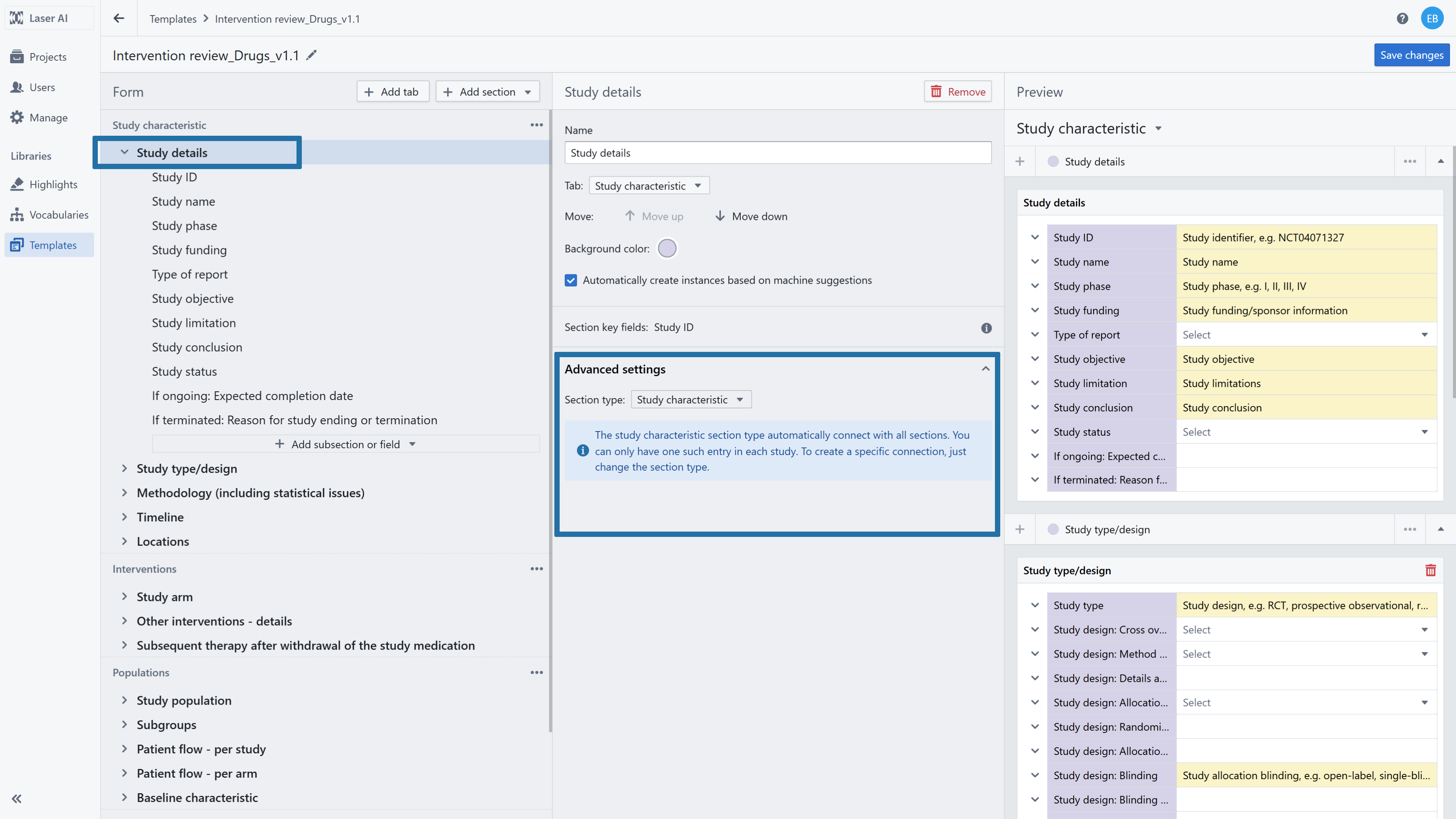The height and width of the screenshot is (819, 1456).
Task: Click the background color swatch
Action: click(x=667, y=249)
